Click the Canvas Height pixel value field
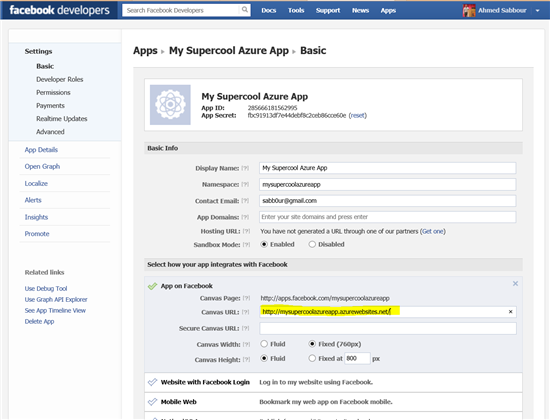The height and width of the screenshot is (420, 550). (357, 358)
